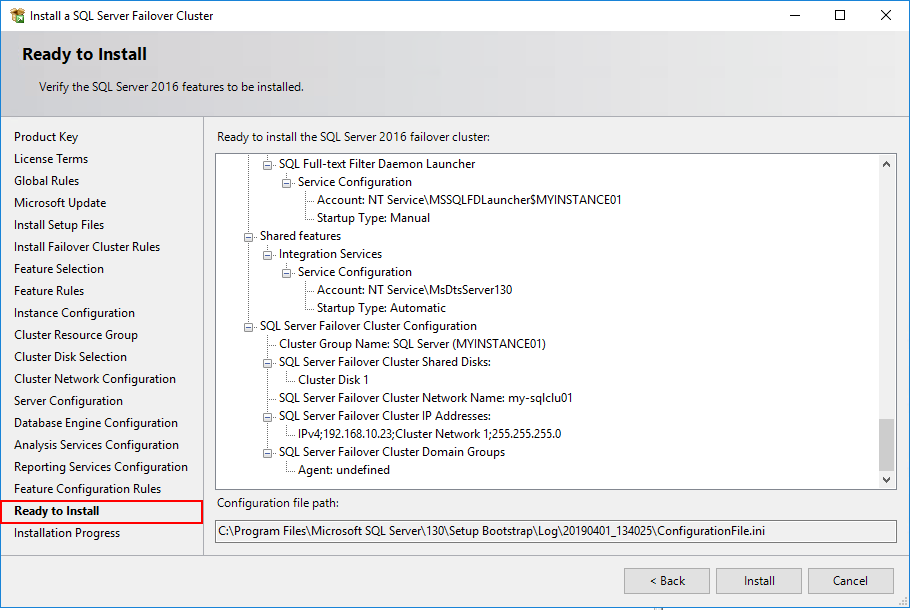Collapse the Shared features node
Viewport: 910px width, 610px height.
pyautogui.click(x=248, y=237)
